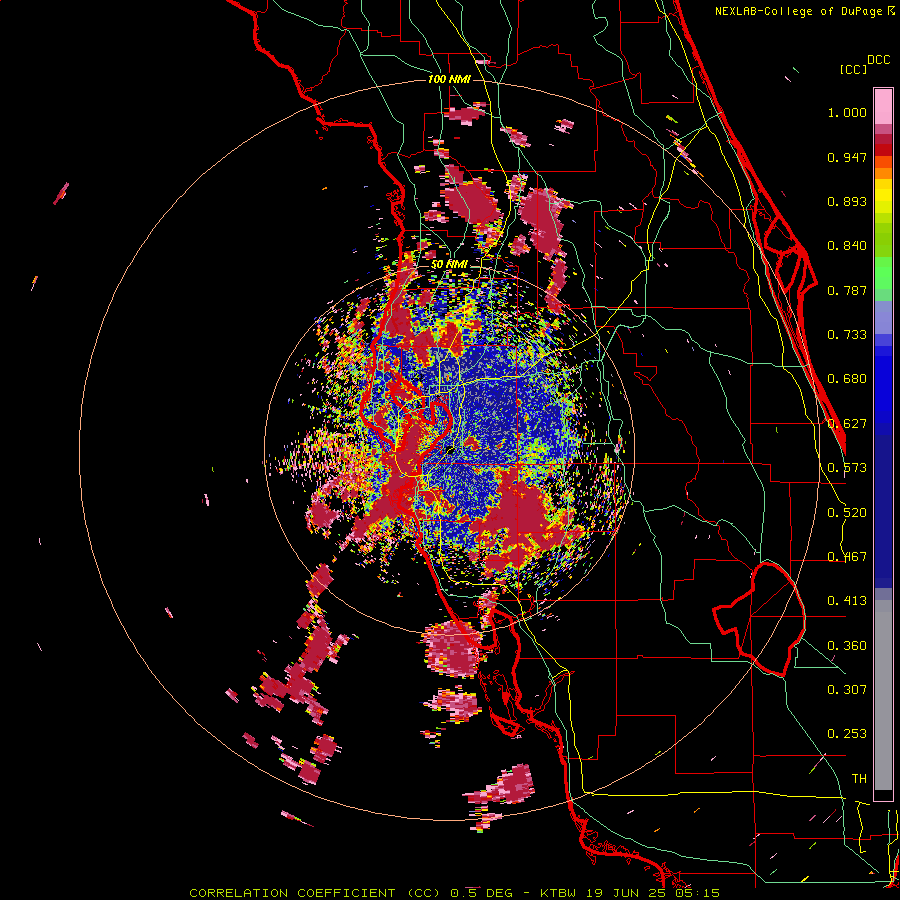Viewport: 900px width, 900px height.
Task: Pick the light pink swatch atop the color bar
Action: pyautogui.click(x=883, y=106)
